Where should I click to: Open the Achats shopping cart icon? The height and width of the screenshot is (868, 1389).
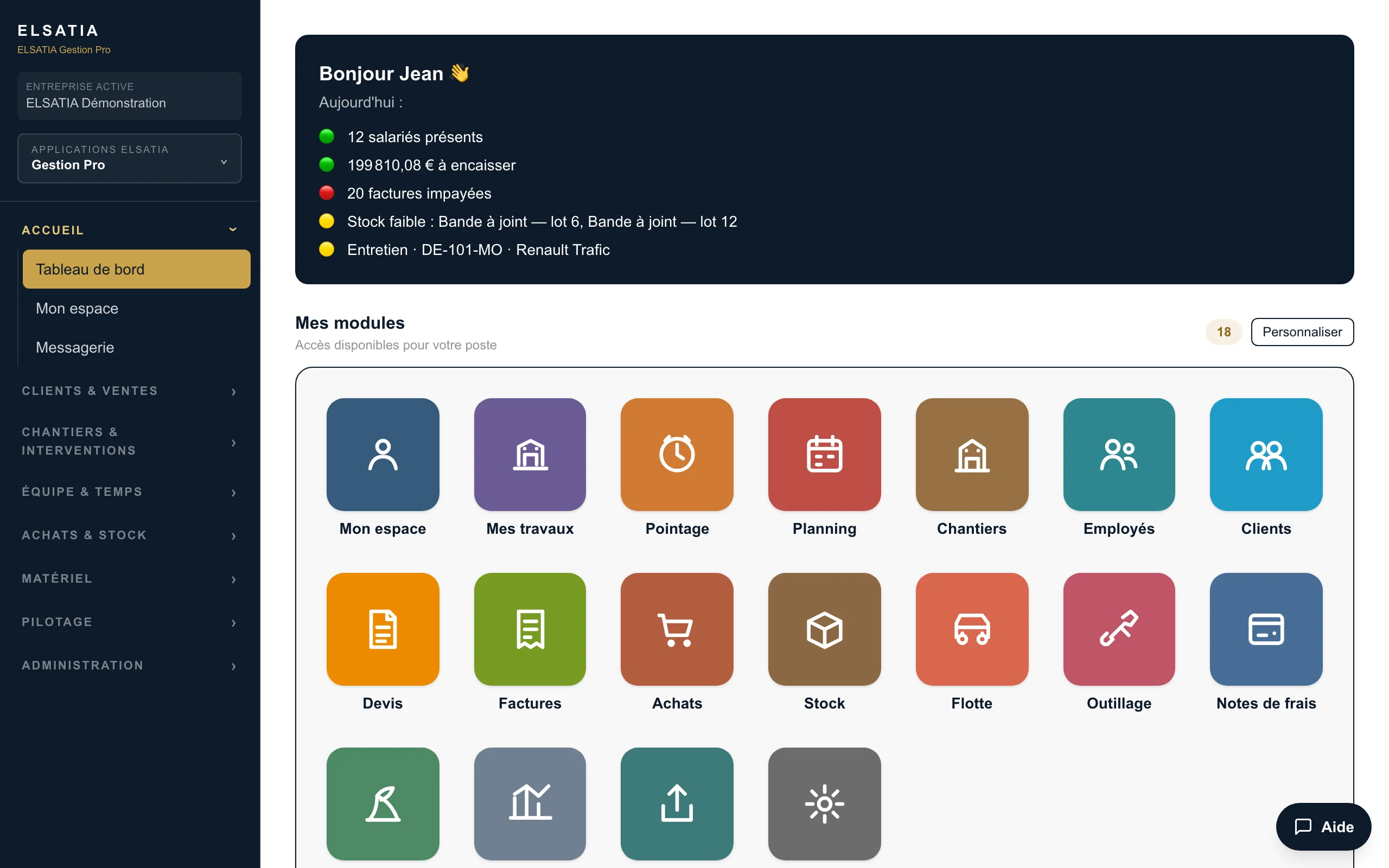pos(677,629)
